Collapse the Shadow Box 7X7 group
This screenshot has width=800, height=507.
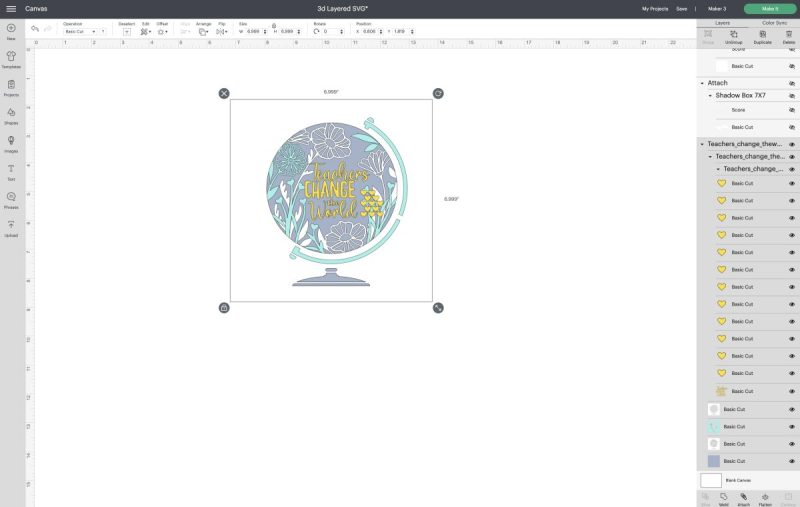click(710, 96)
